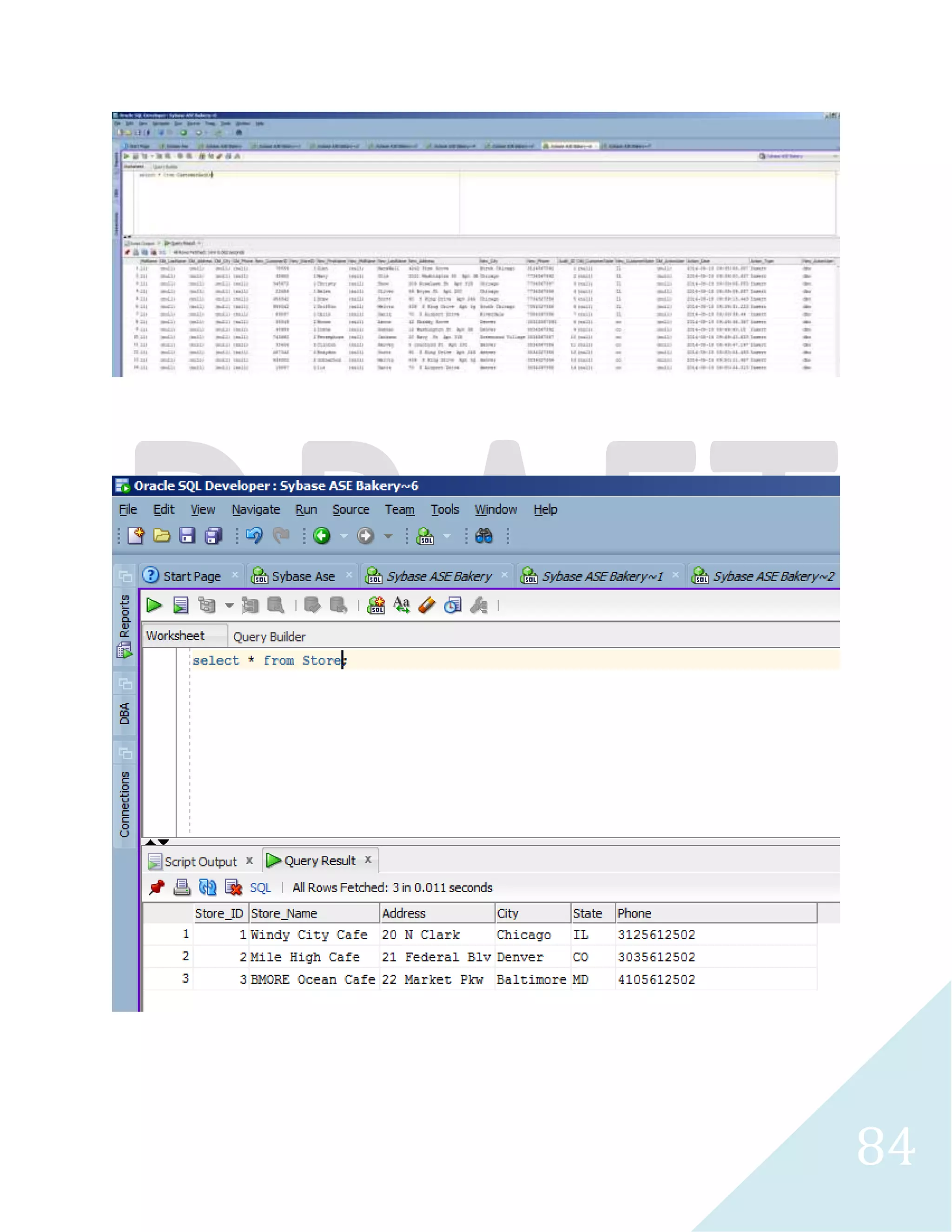The image size is (952, 1232).
Task: Click the binoculars Find DB Object icon
Action: [x=484, y=535]
